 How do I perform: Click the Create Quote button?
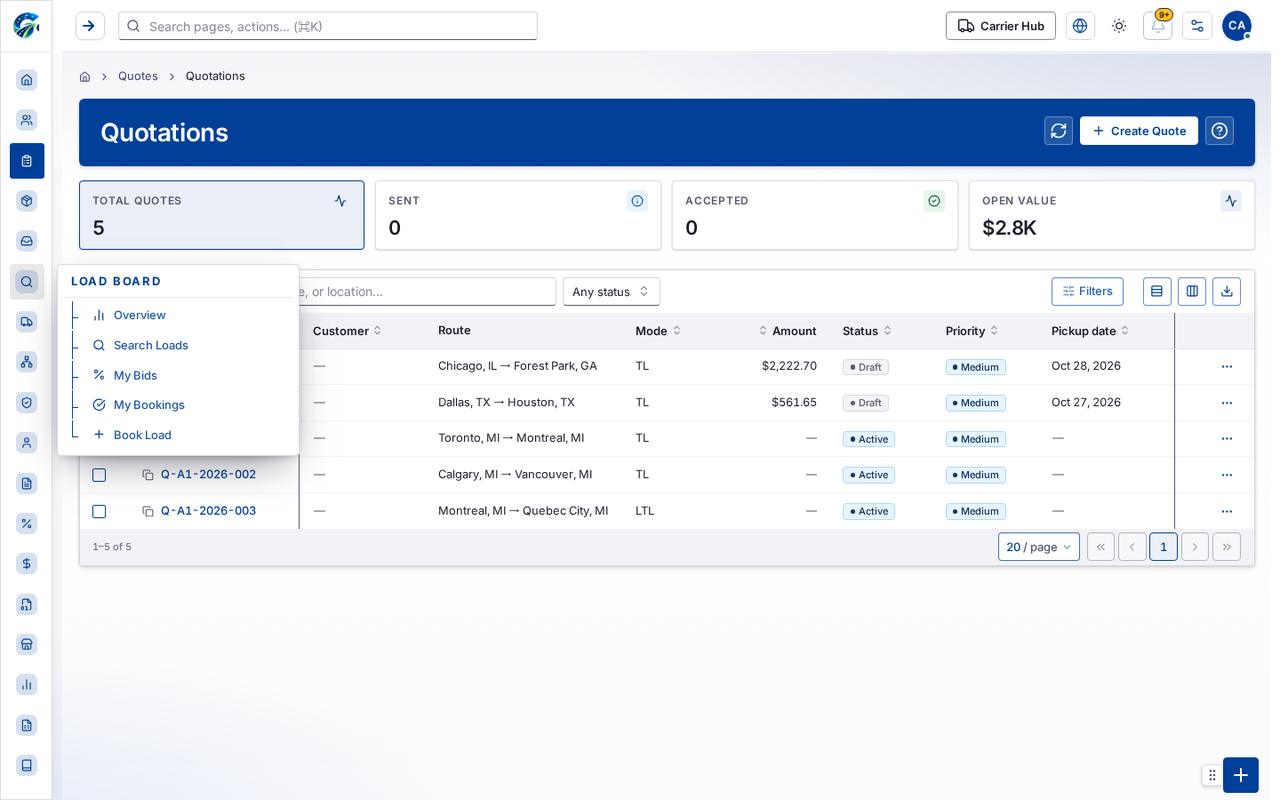pos(1138,131)
